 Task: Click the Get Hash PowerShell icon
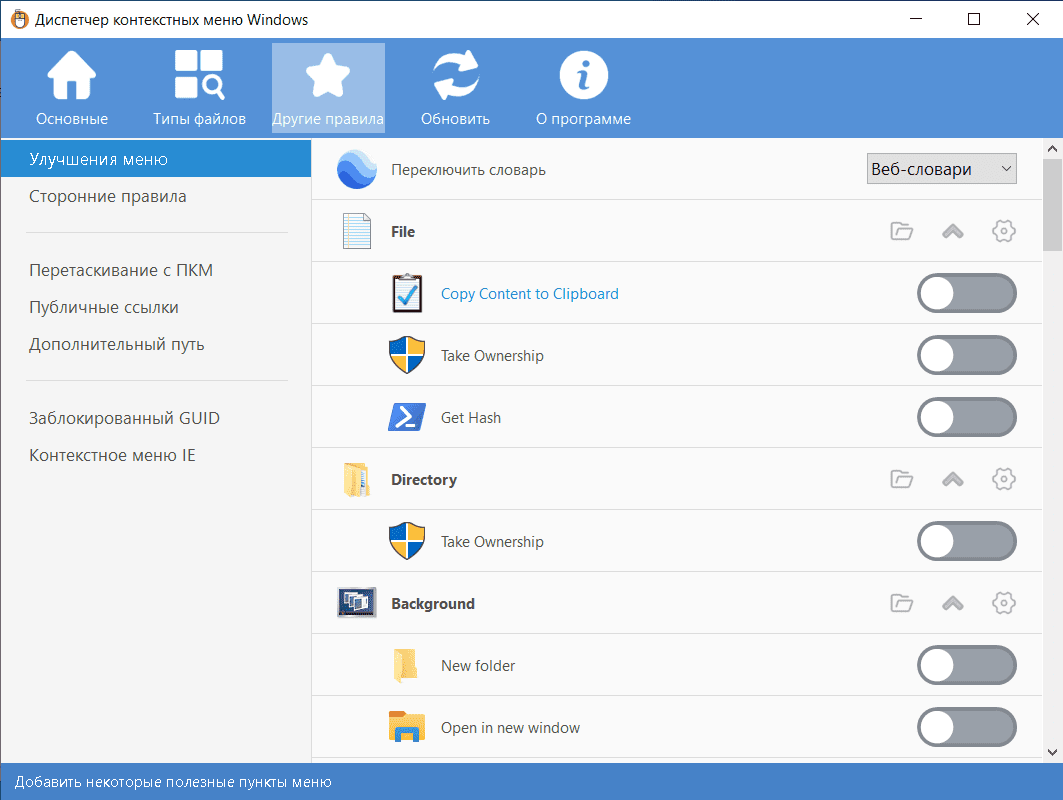point(407,417)
